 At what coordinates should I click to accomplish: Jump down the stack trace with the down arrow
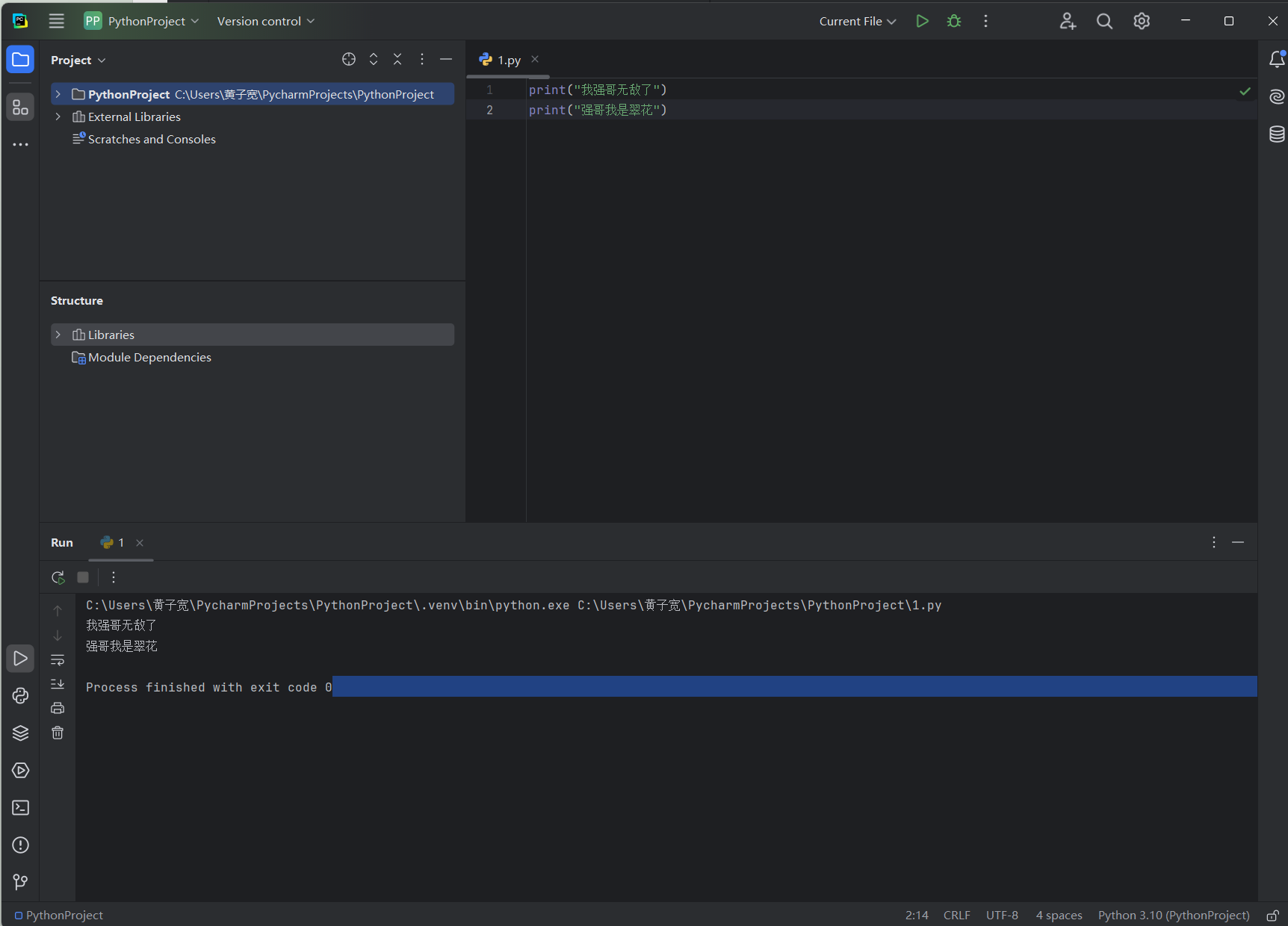[58, 636]
